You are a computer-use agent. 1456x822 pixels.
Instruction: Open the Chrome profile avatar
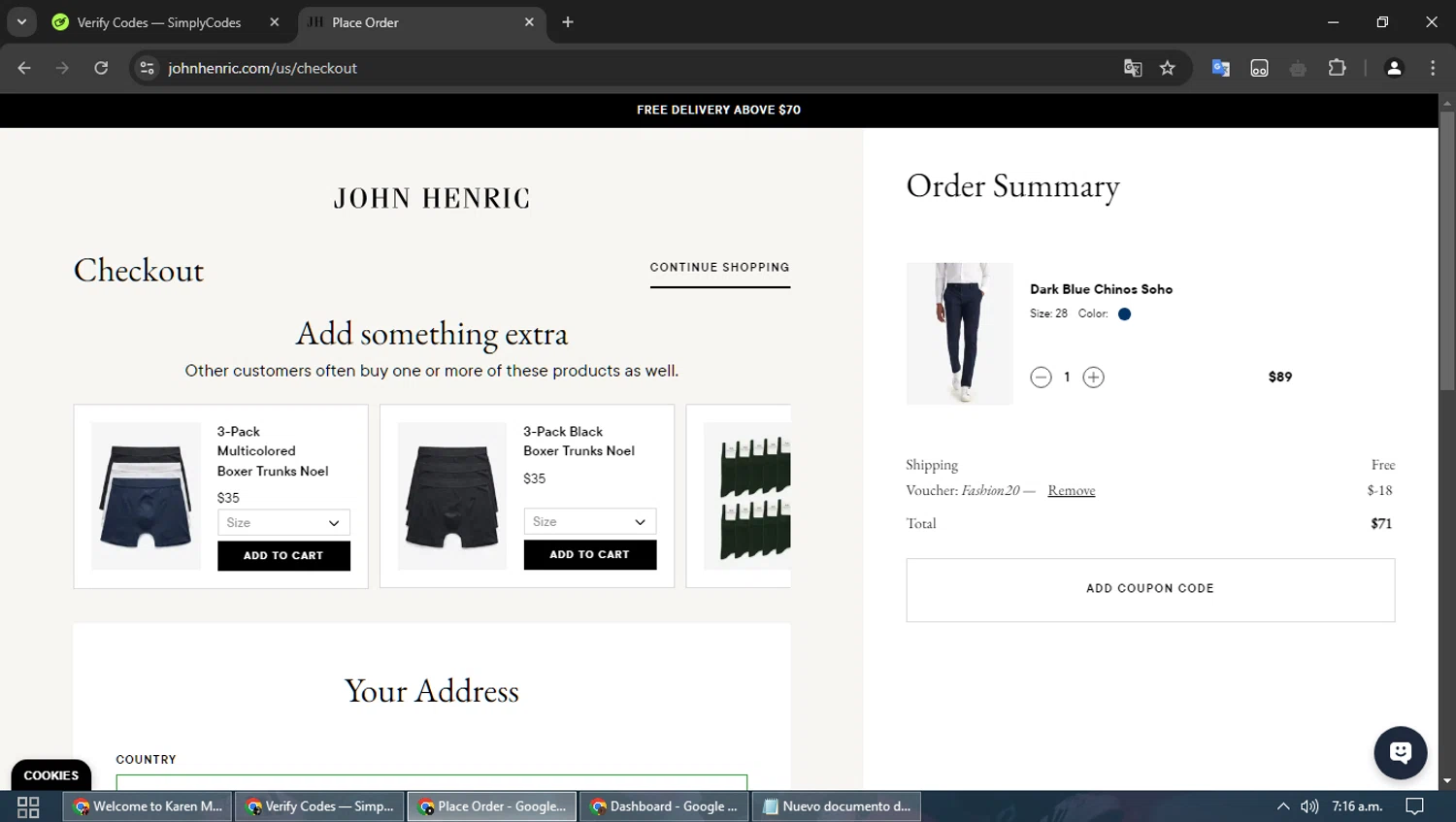(1394, 68)
